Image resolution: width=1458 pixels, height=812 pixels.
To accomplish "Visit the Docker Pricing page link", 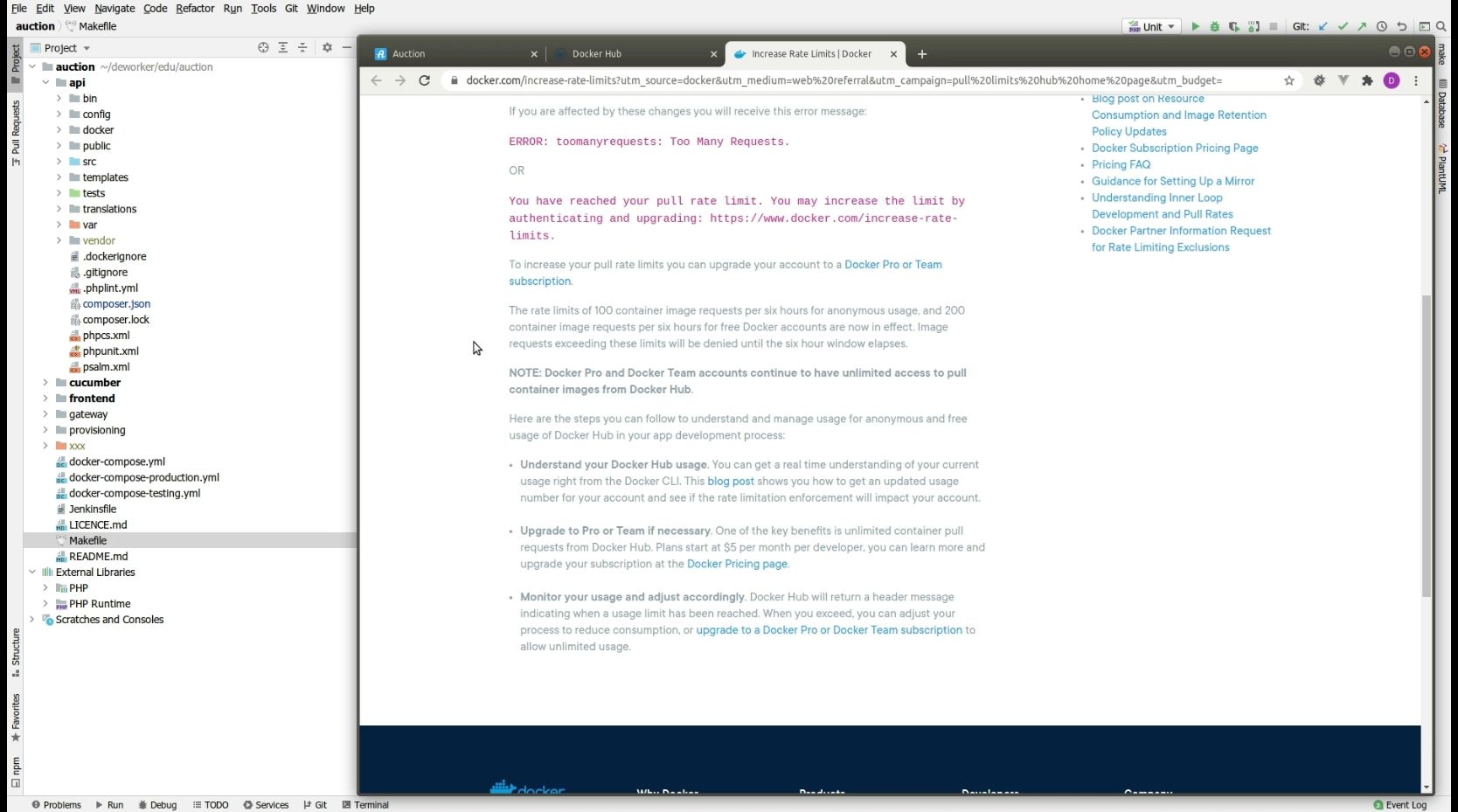I will (737, 564).
